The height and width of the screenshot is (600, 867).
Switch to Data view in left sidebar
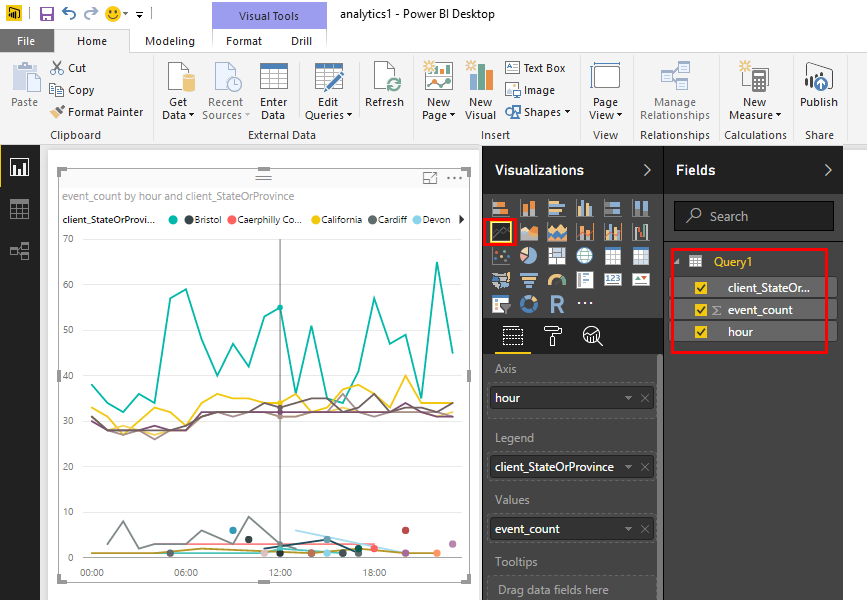(x=20, y=210)
